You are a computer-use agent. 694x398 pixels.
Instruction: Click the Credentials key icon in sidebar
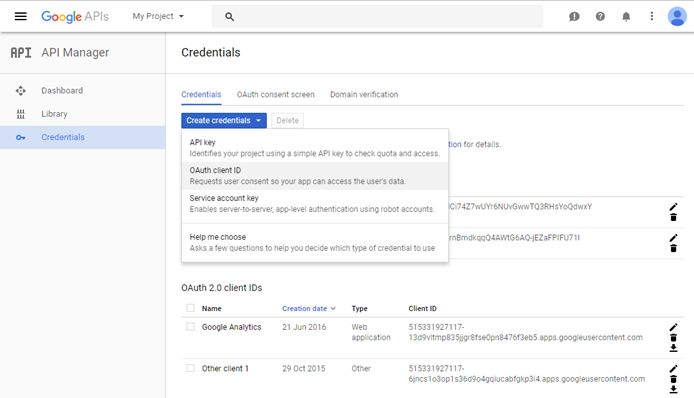tap(21, 138)
